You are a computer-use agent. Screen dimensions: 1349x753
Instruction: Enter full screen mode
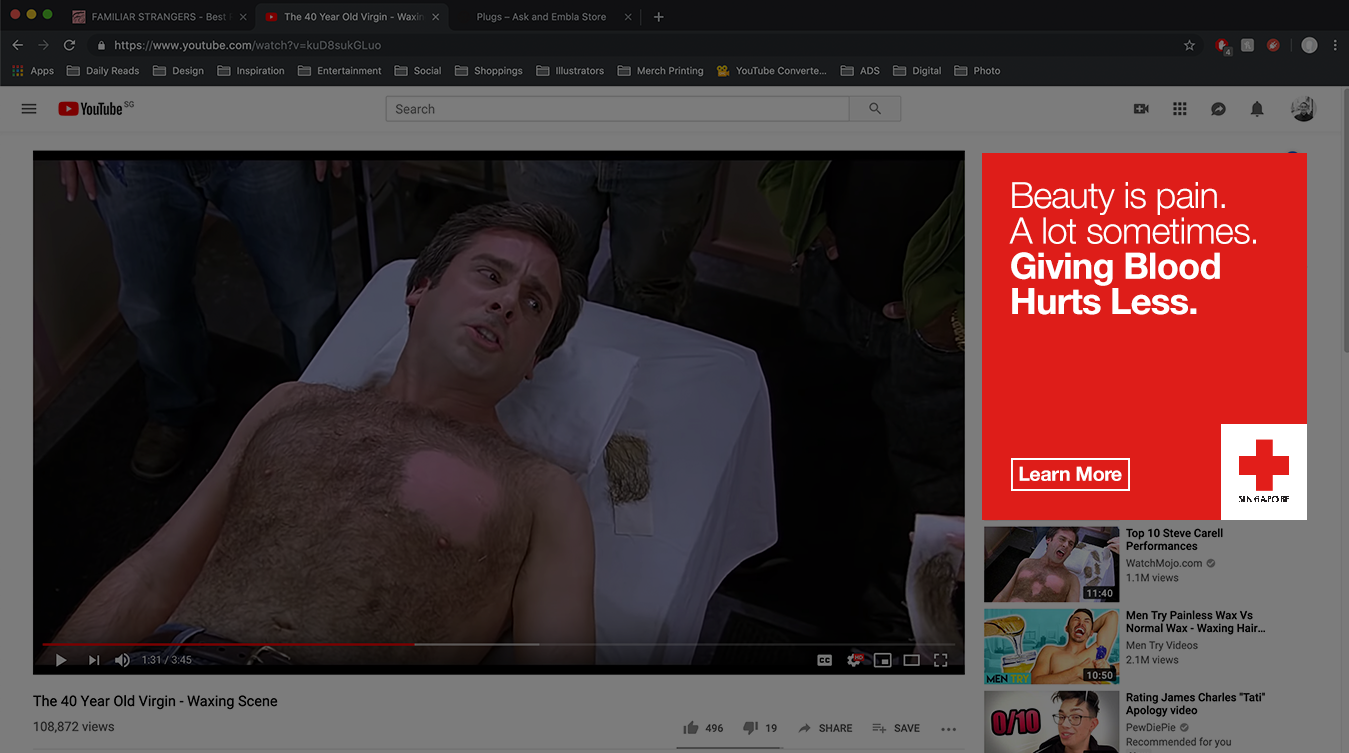coord(940,660)
